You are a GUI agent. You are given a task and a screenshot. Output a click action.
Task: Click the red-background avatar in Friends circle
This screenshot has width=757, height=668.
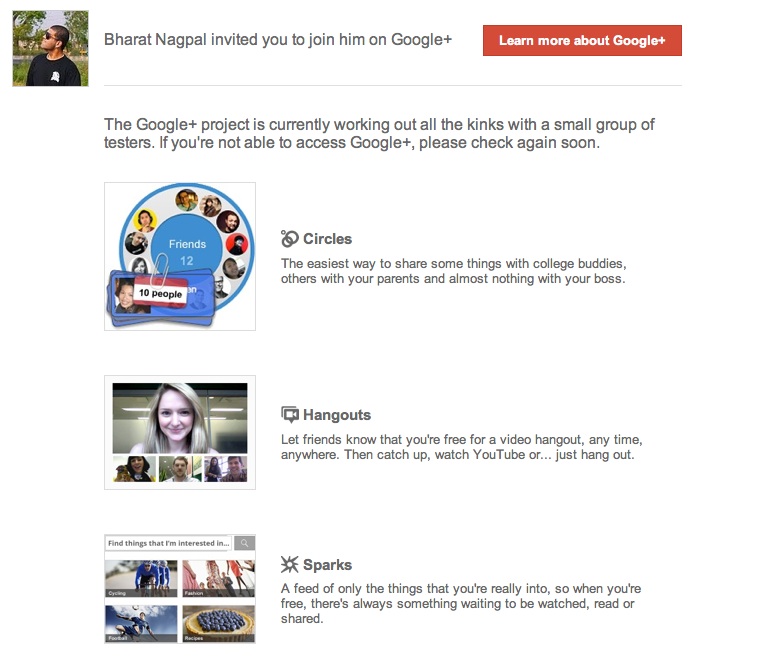tap(237, 244)
